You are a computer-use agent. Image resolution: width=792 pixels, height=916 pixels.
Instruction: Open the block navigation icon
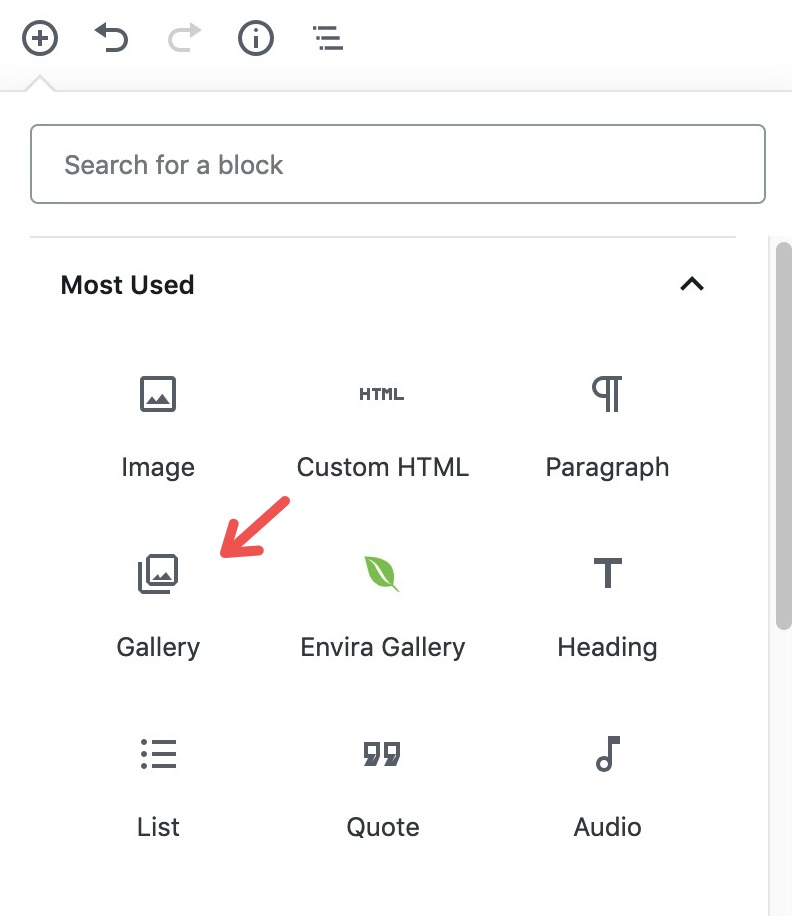coord(328,38)
